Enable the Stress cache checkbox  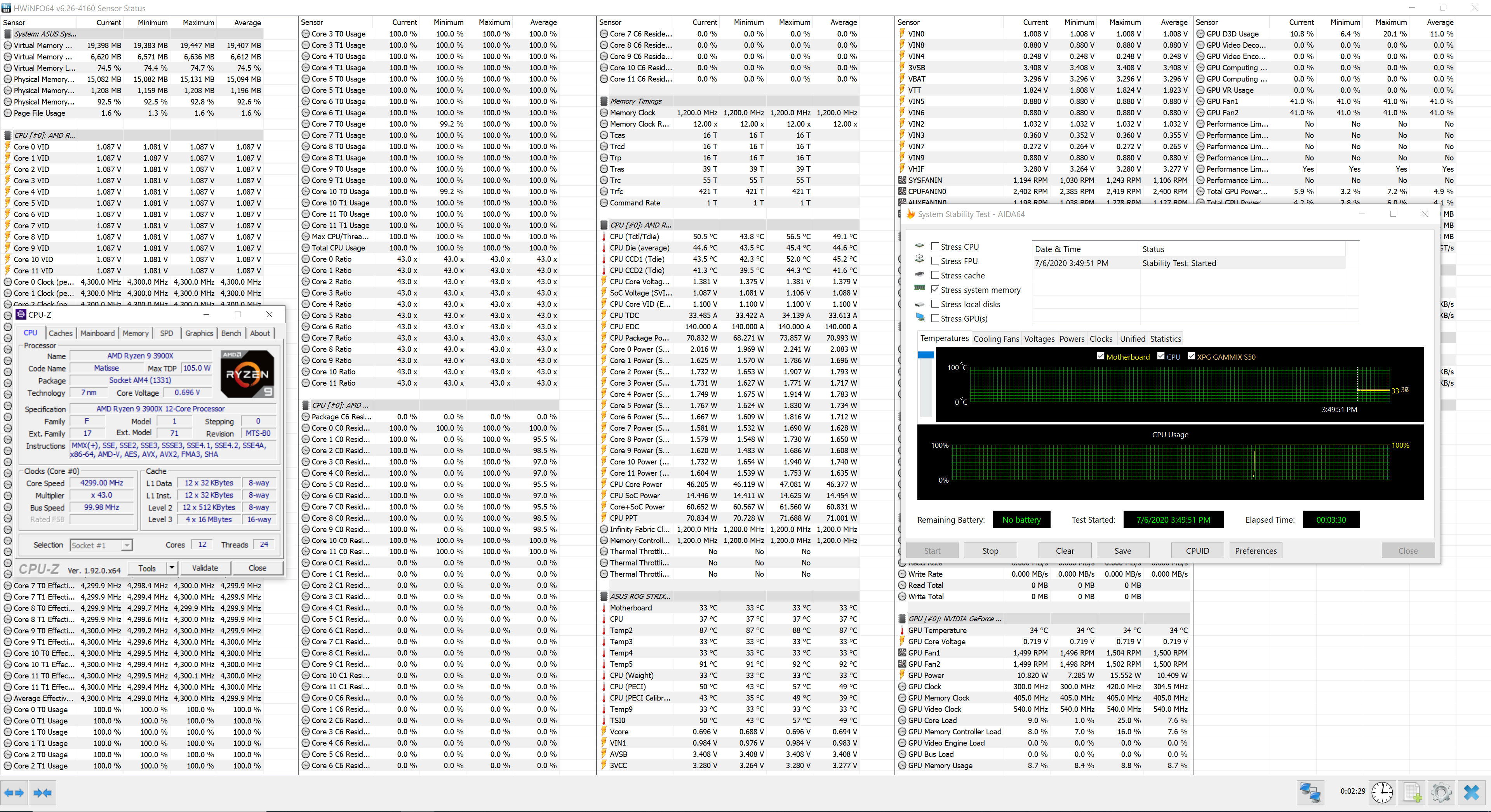(935, 275)
